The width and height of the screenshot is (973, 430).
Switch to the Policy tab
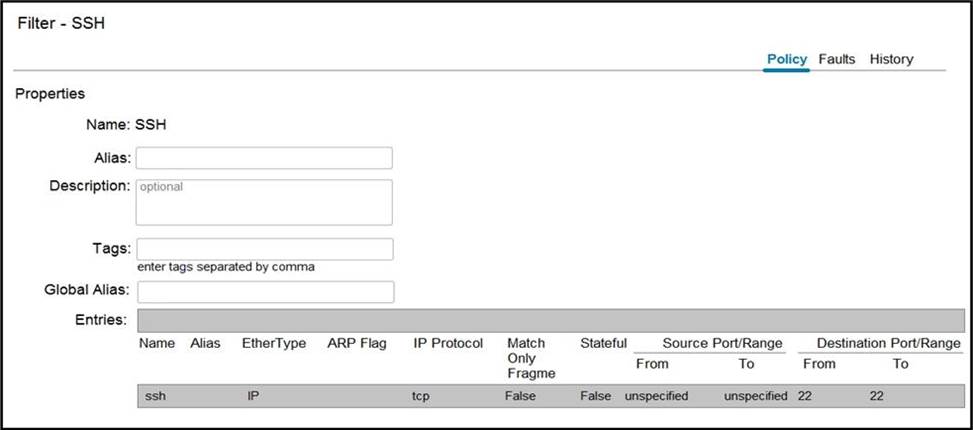coord(786,59)
